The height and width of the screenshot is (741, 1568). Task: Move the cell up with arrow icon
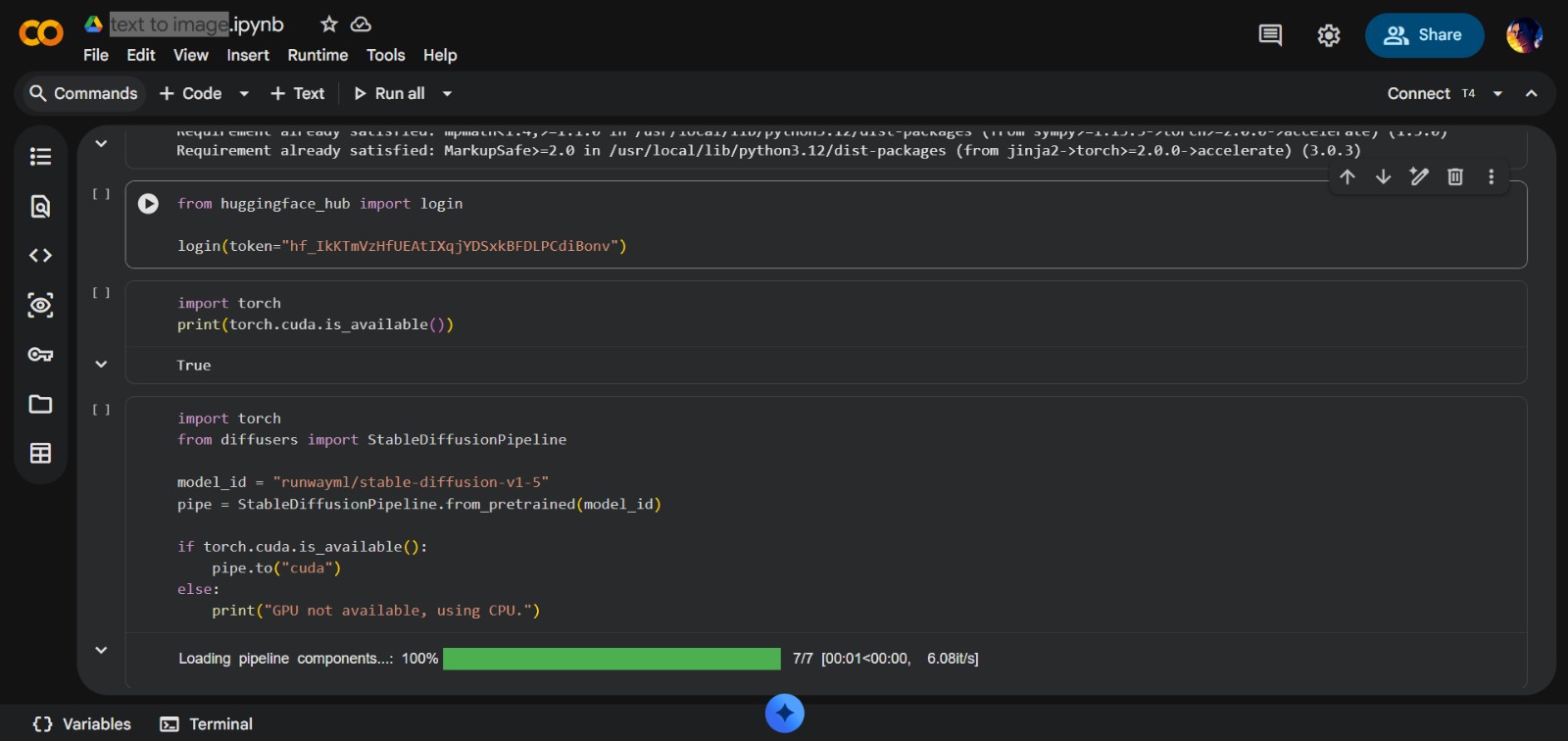1347,176
